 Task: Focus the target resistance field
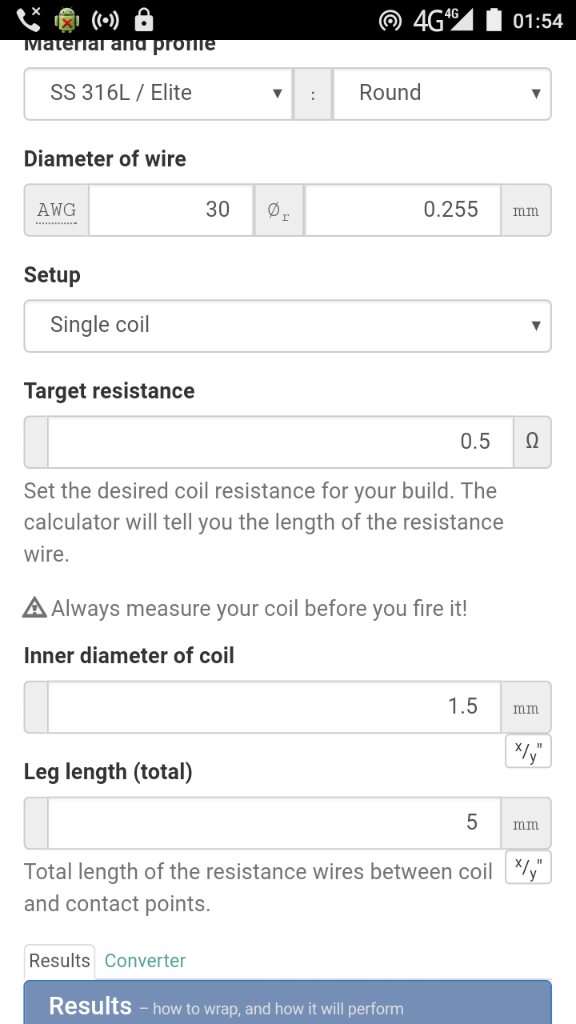tap(280, 442)
